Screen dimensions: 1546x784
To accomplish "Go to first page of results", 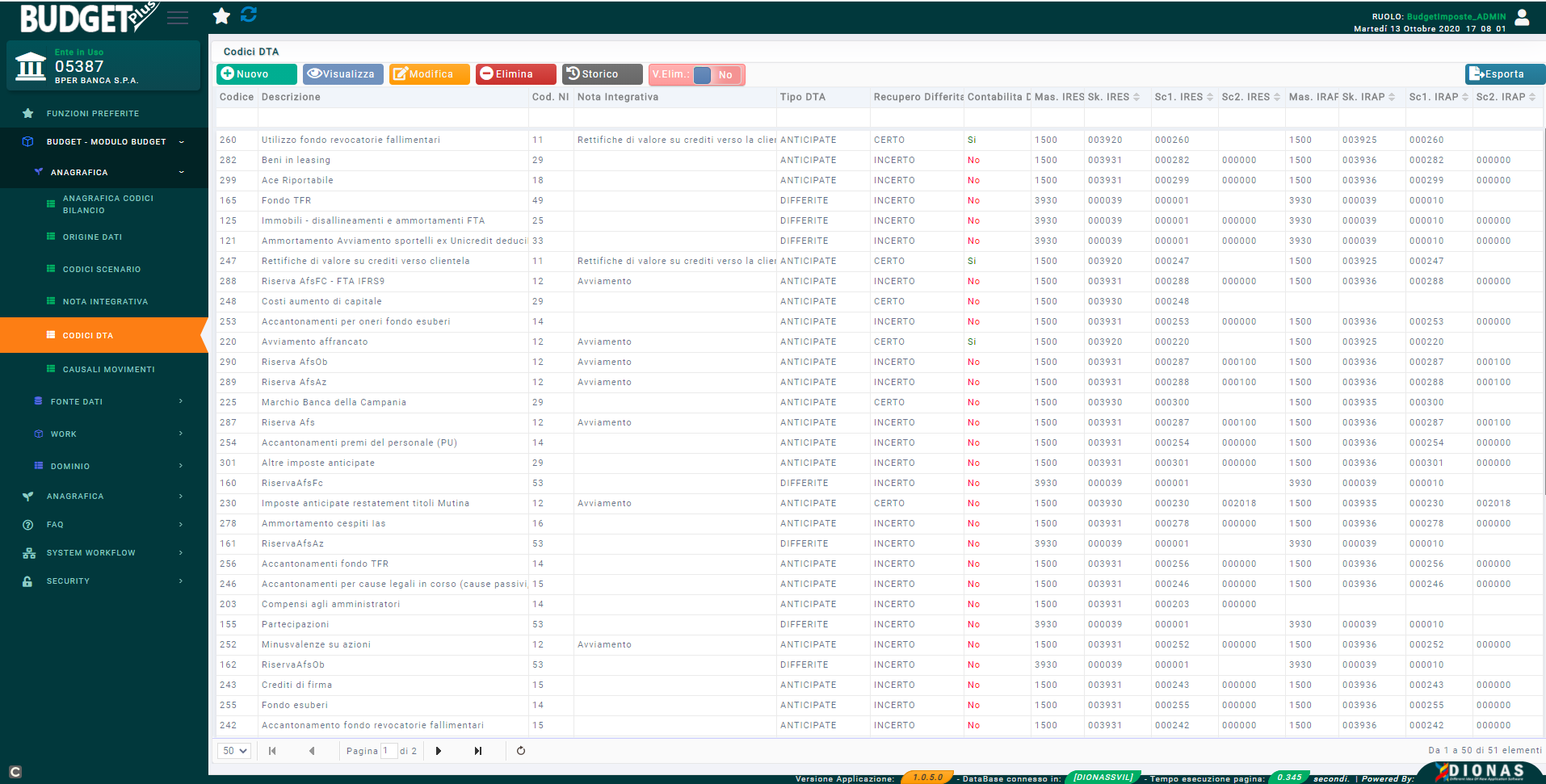I will 272,751.
